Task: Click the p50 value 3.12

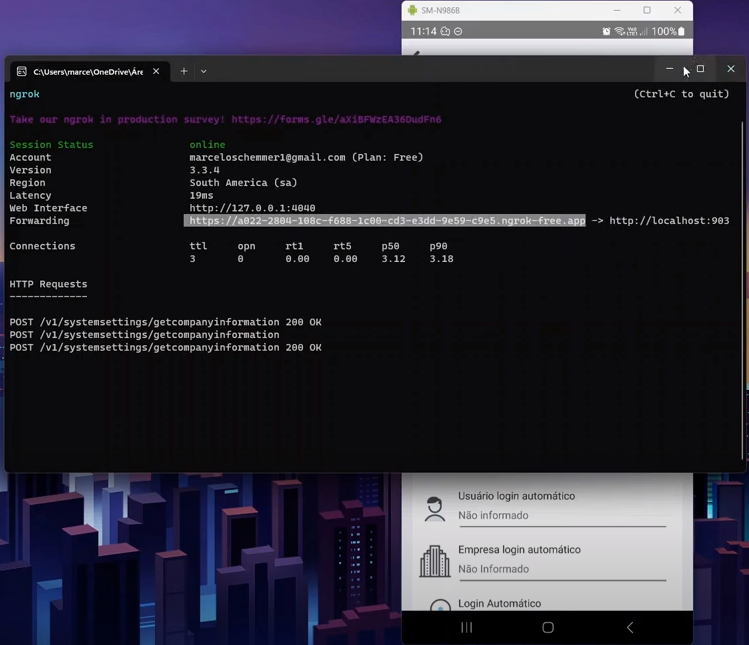Action: pyautogui.click(x=393, y=259)
